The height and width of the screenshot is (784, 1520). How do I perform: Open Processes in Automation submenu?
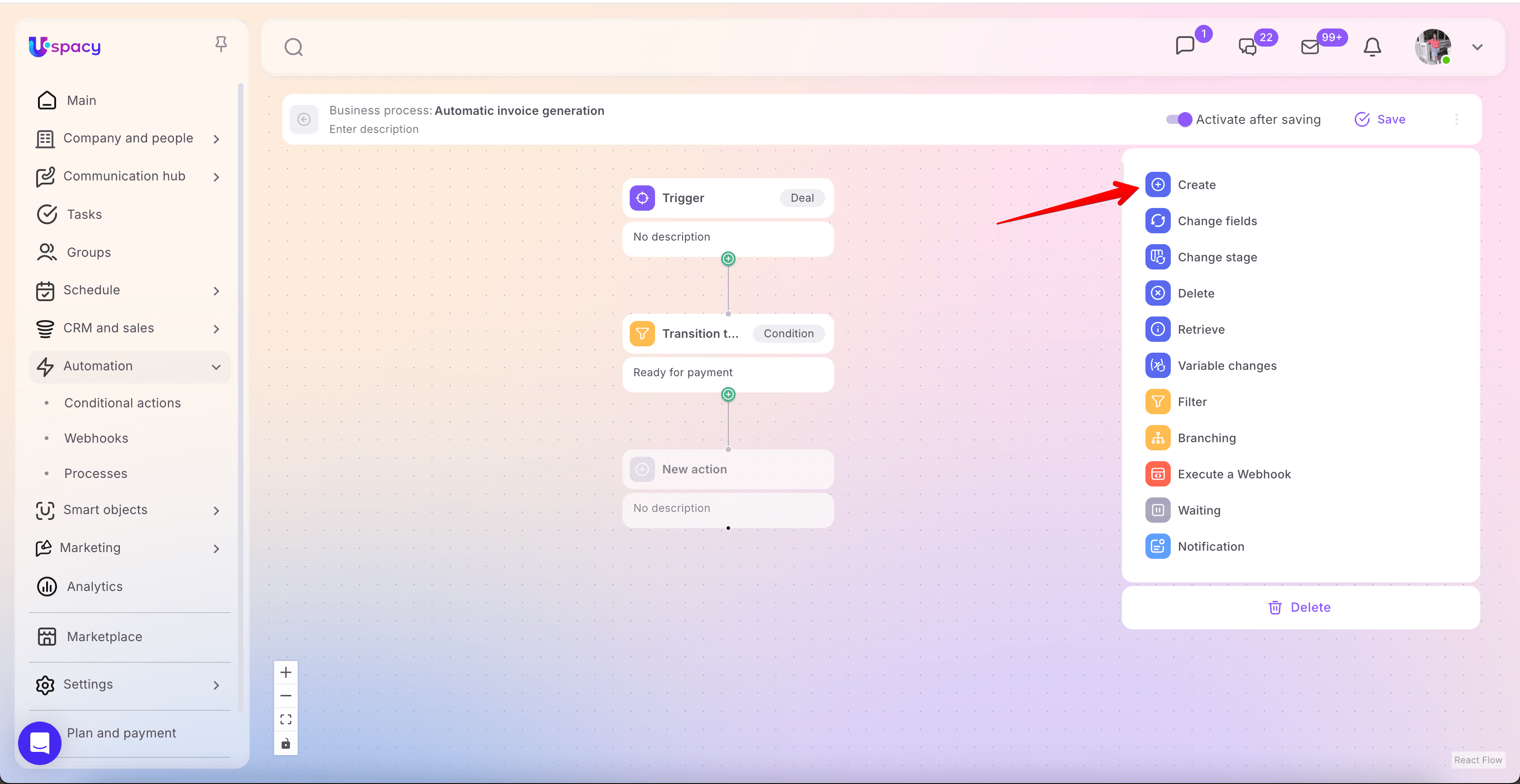pos(95,474)
